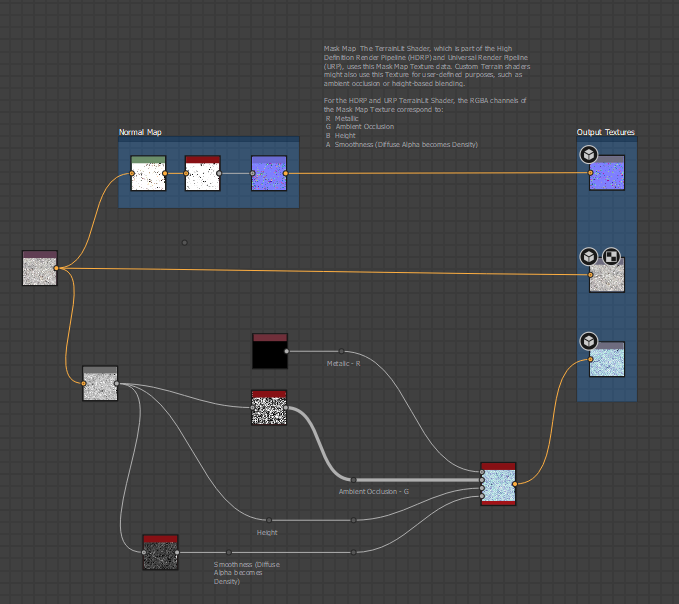Select the channel merge node with four inputs
679x604 pixels.
click(x=498, y=484)
